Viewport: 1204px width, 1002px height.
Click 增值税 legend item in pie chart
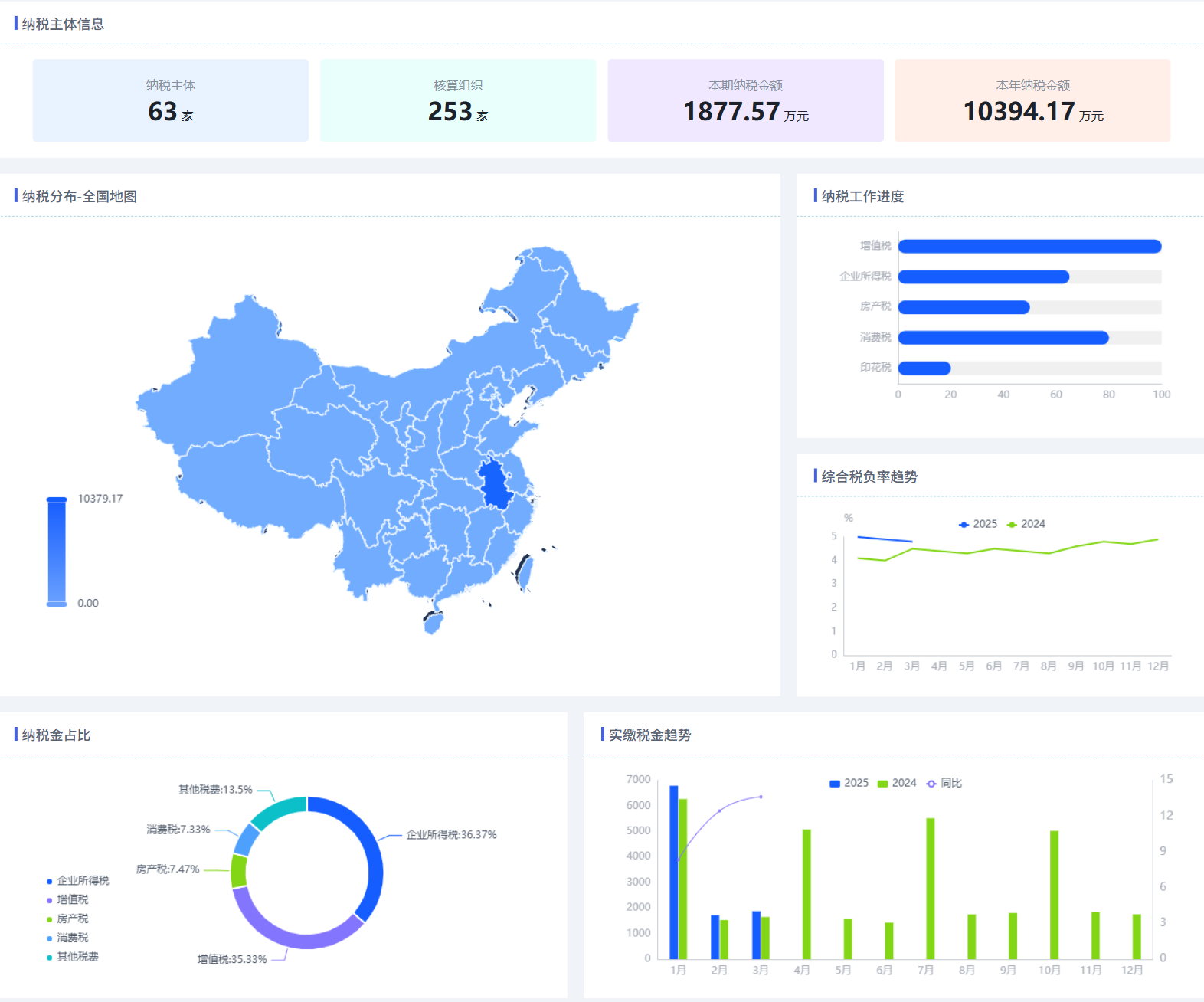(67, 899)
